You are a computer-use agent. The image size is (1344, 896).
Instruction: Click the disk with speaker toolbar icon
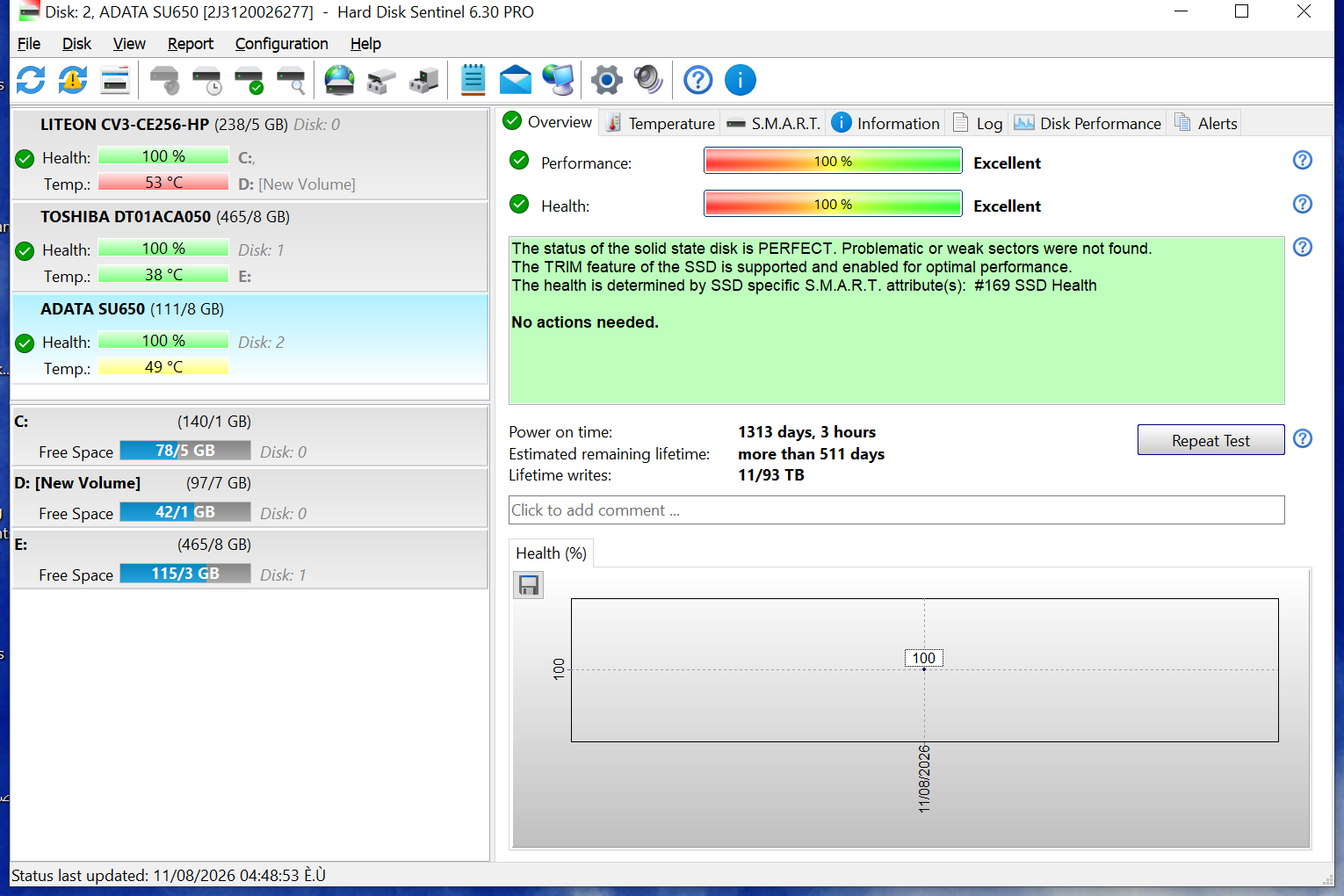pyautogui.click(x=164, y=80)
